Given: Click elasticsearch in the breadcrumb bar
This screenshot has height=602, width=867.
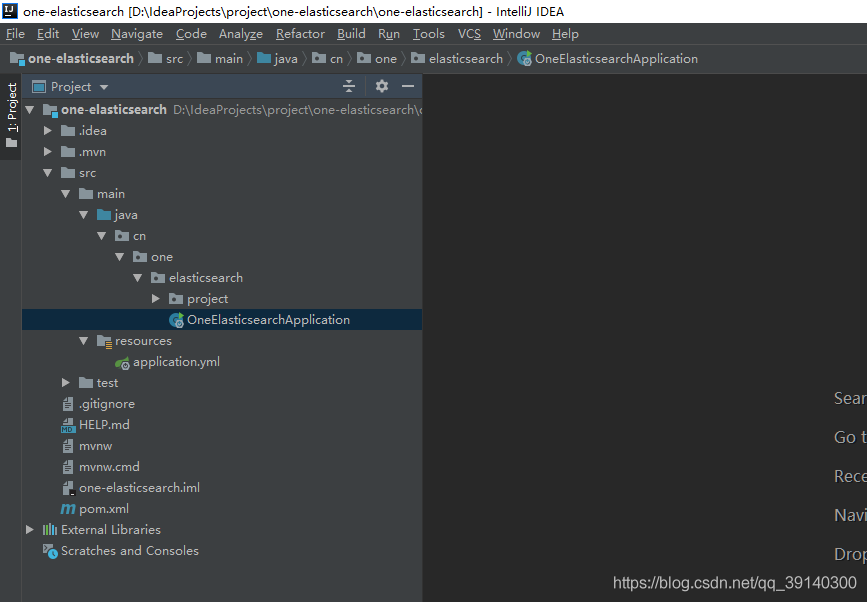Looking at the screenshot, I should tap(466, 59).
